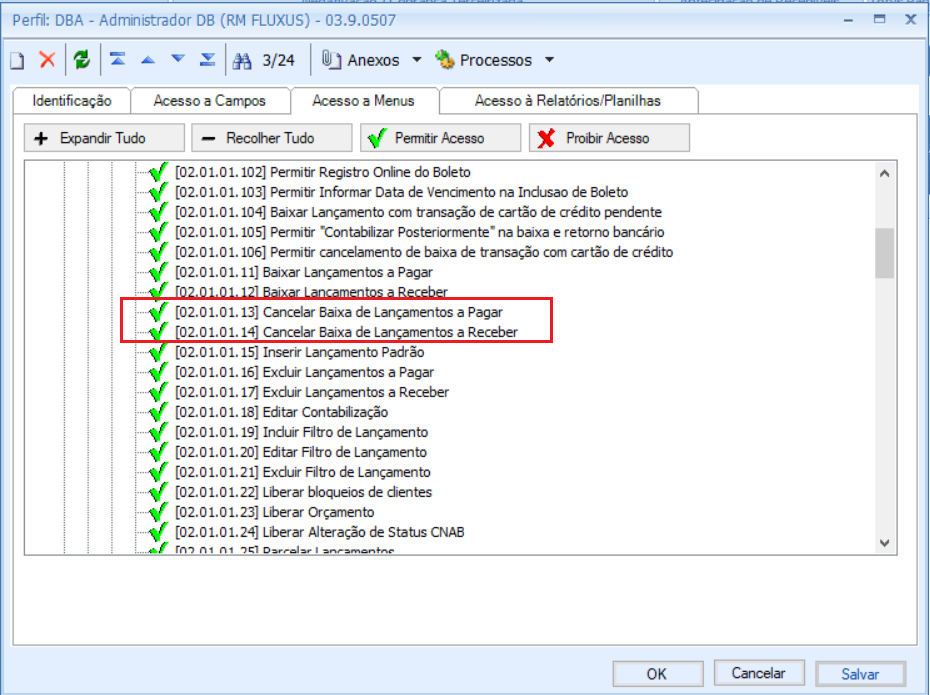Toggle checkmark for 02.01.01.103 Data de Vencimento
The width and height of the screenshot is (930, 695).
(x=158, y=192)
